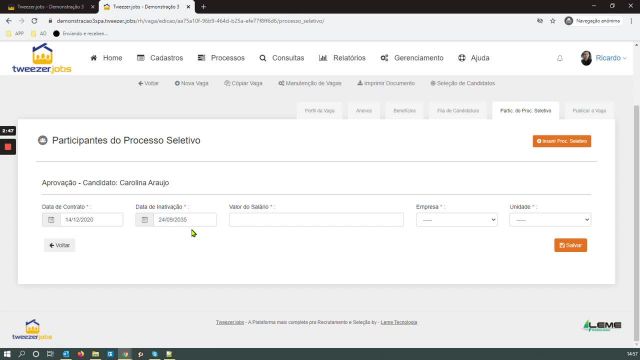640x360 pixels.
Task: Click the browser Forward arrow
Action: coord(22,21)
